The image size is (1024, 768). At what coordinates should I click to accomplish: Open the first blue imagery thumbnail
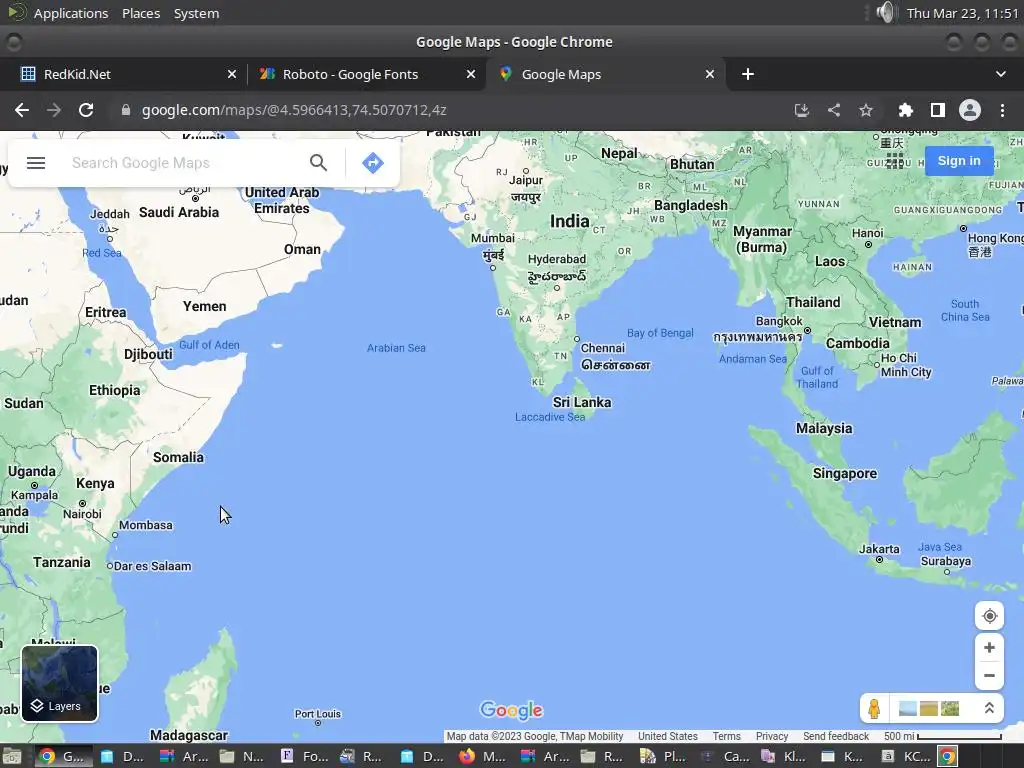point(907,709)
